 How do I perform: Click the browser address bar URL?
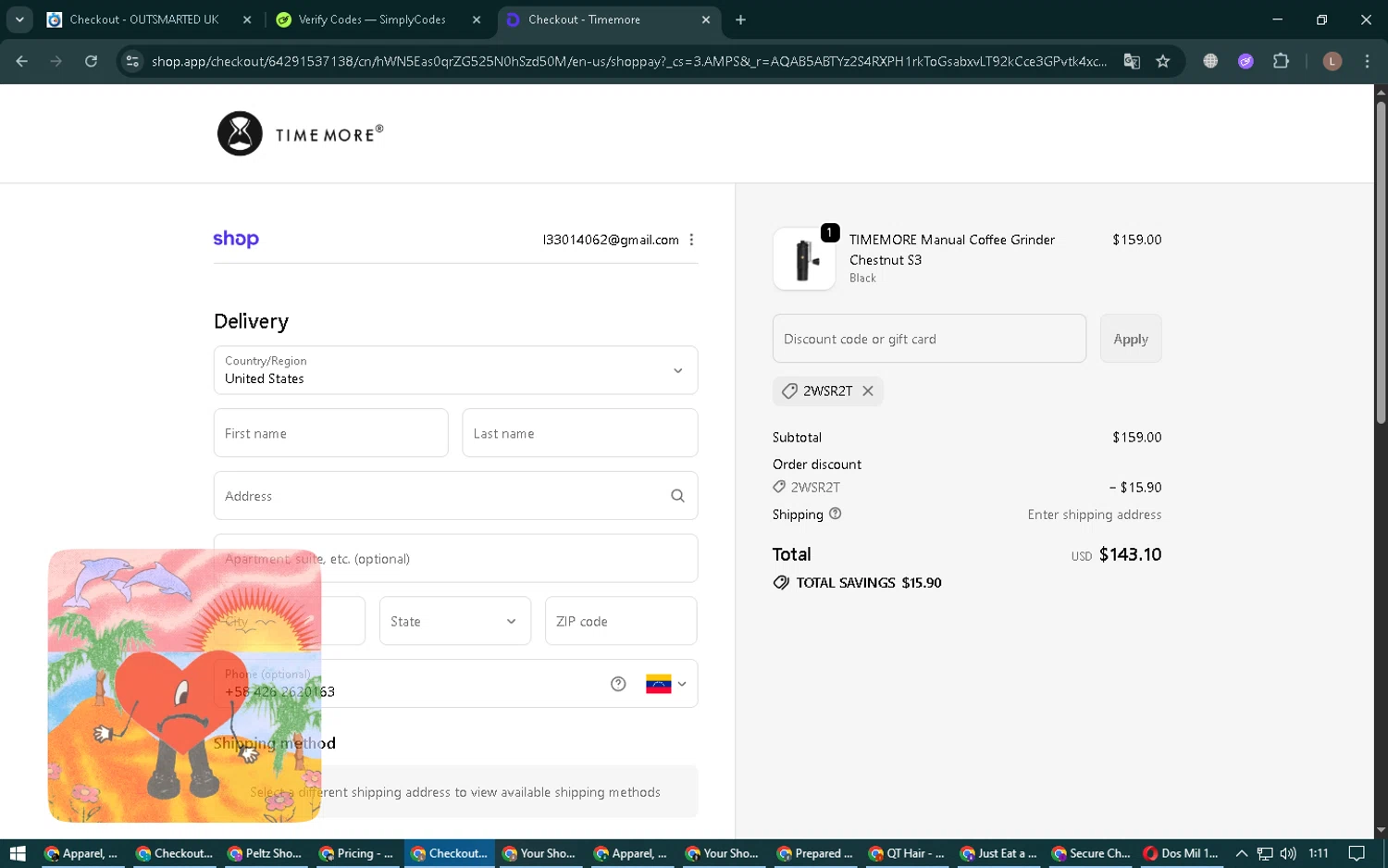point(629,61)
